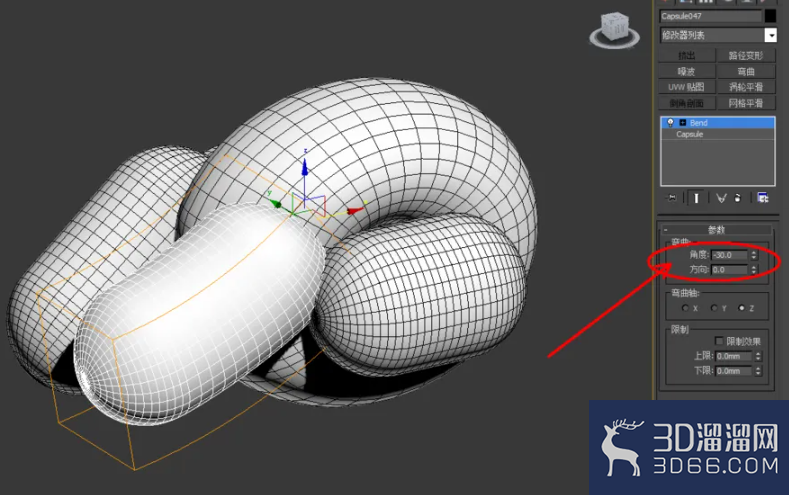
Task: Click the red X axis gizmo arrow
Action: pyautogui.click(x=355, y=210)
